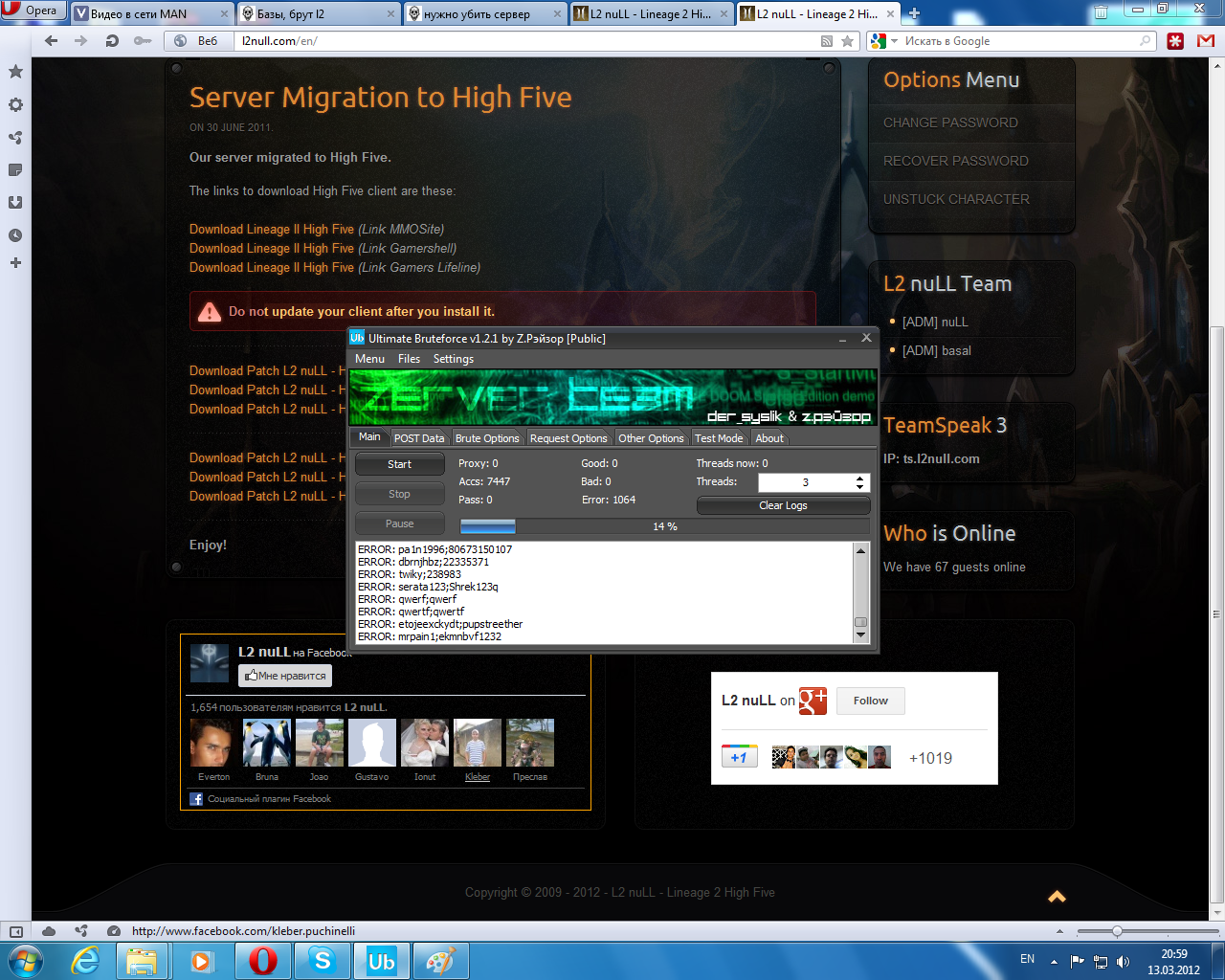The image size is (1225, 980).
Task: Expand the Google search engine dropdown arrow
Action: click(x=894, y=41)
